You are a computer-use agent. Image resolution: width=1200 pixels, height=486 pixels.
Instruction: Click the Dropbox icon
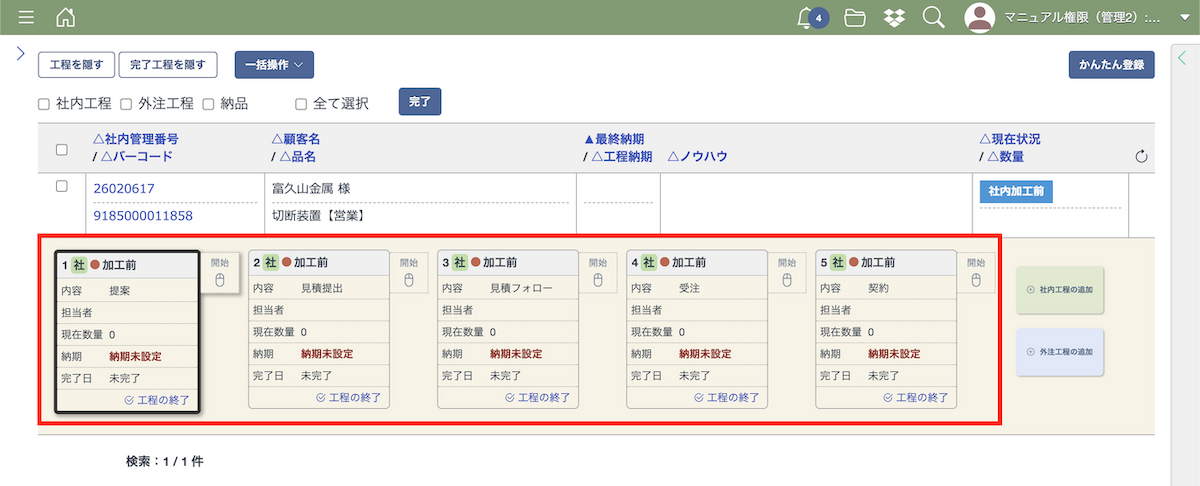pos(894,17)
